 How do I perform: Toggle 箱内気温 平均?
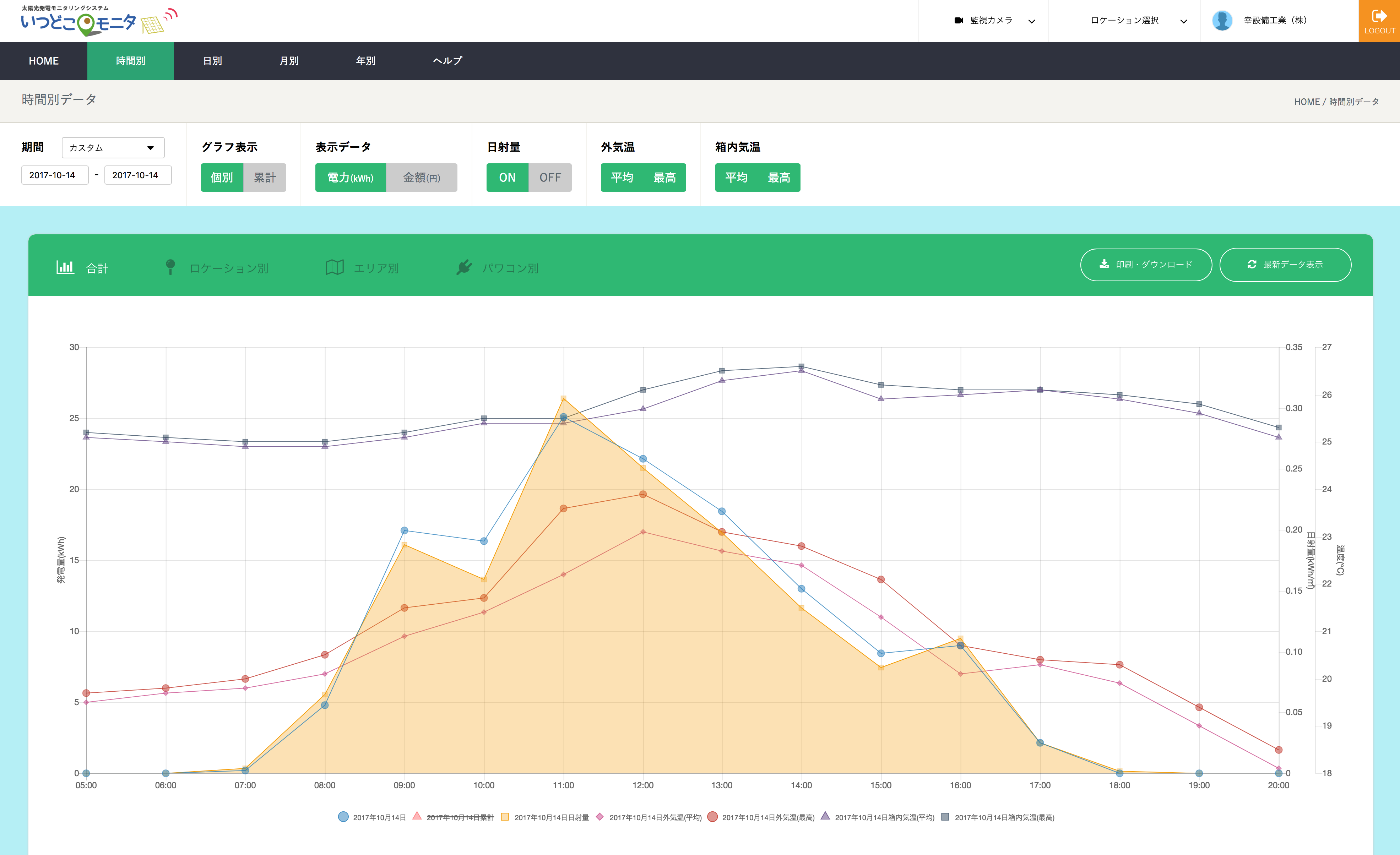pyautogui.click(x=736, y=177)
